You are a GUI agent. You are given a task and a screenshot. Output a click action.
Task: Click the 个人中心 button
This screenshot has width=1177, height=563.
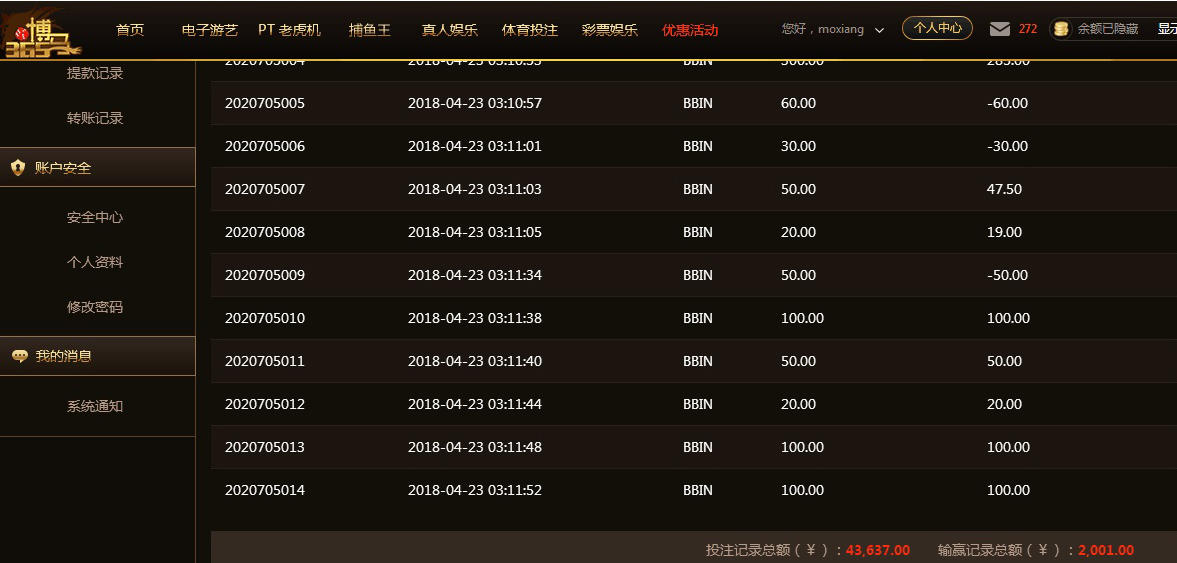point(937,28)
